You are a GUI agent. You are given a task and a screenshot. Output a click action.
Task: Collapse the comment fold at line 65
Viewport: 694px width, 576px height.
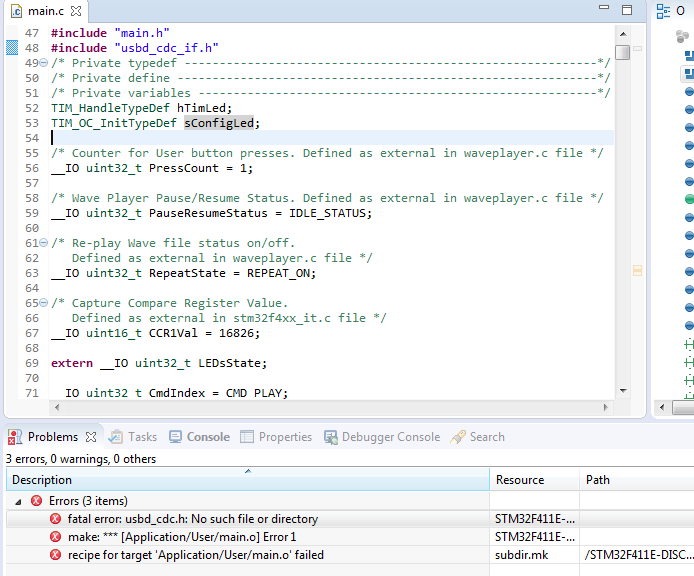44,303
